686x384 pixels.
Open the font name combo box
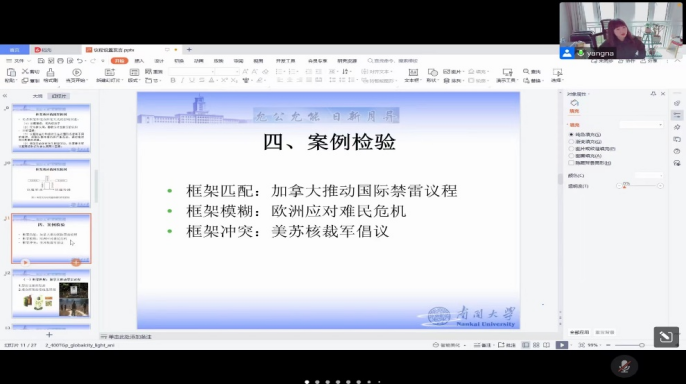192,72
